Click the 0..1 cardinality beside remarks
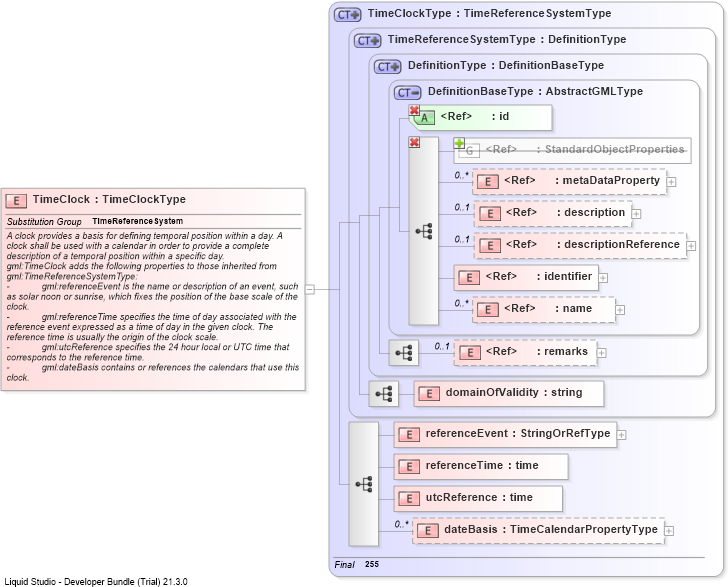Image resolution: width=728 pixels, height=587 pixels. coord(442,346)
